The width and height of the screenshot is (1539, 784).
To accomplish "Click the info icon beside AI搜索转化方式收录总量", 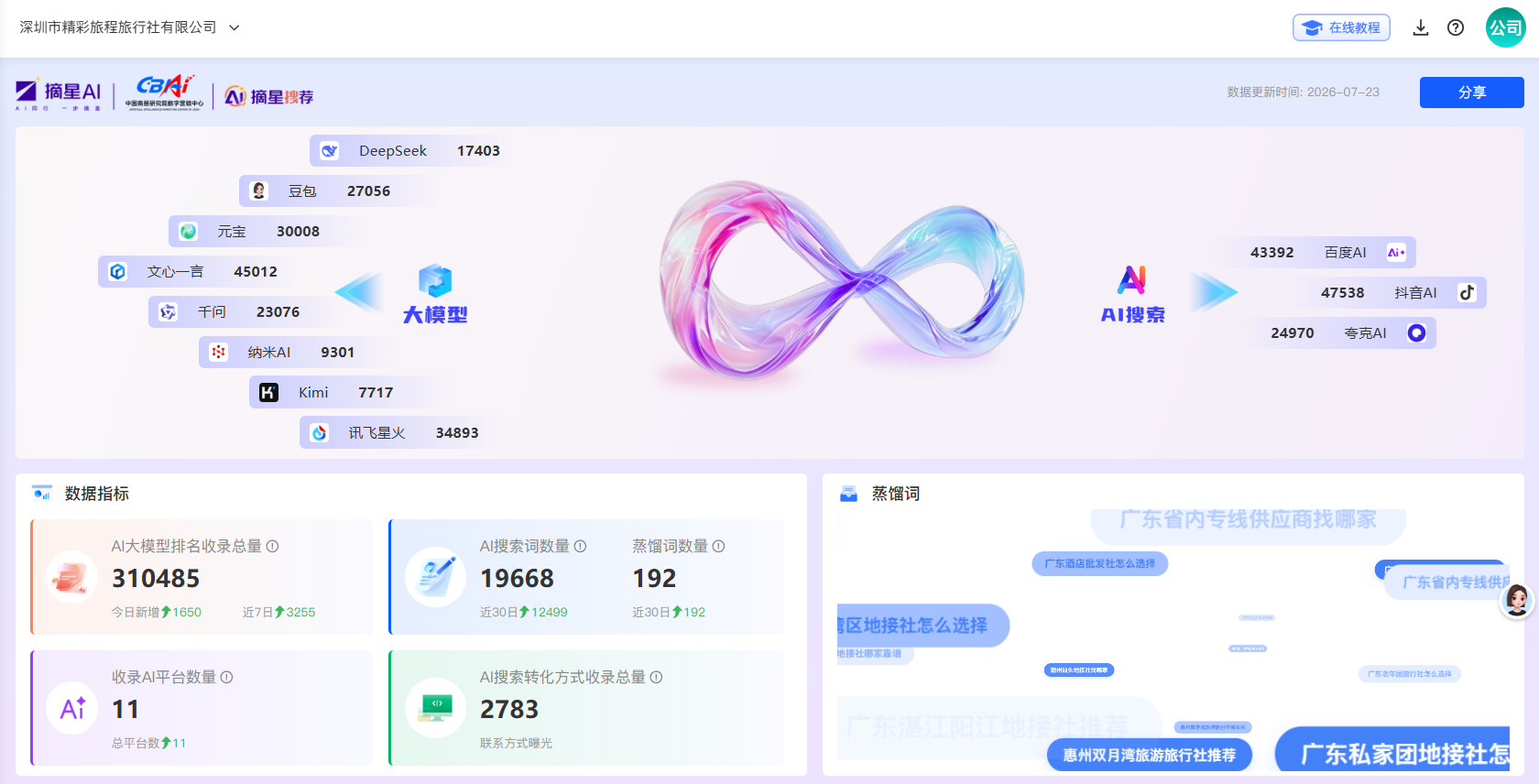I will (x=656, y=677).
